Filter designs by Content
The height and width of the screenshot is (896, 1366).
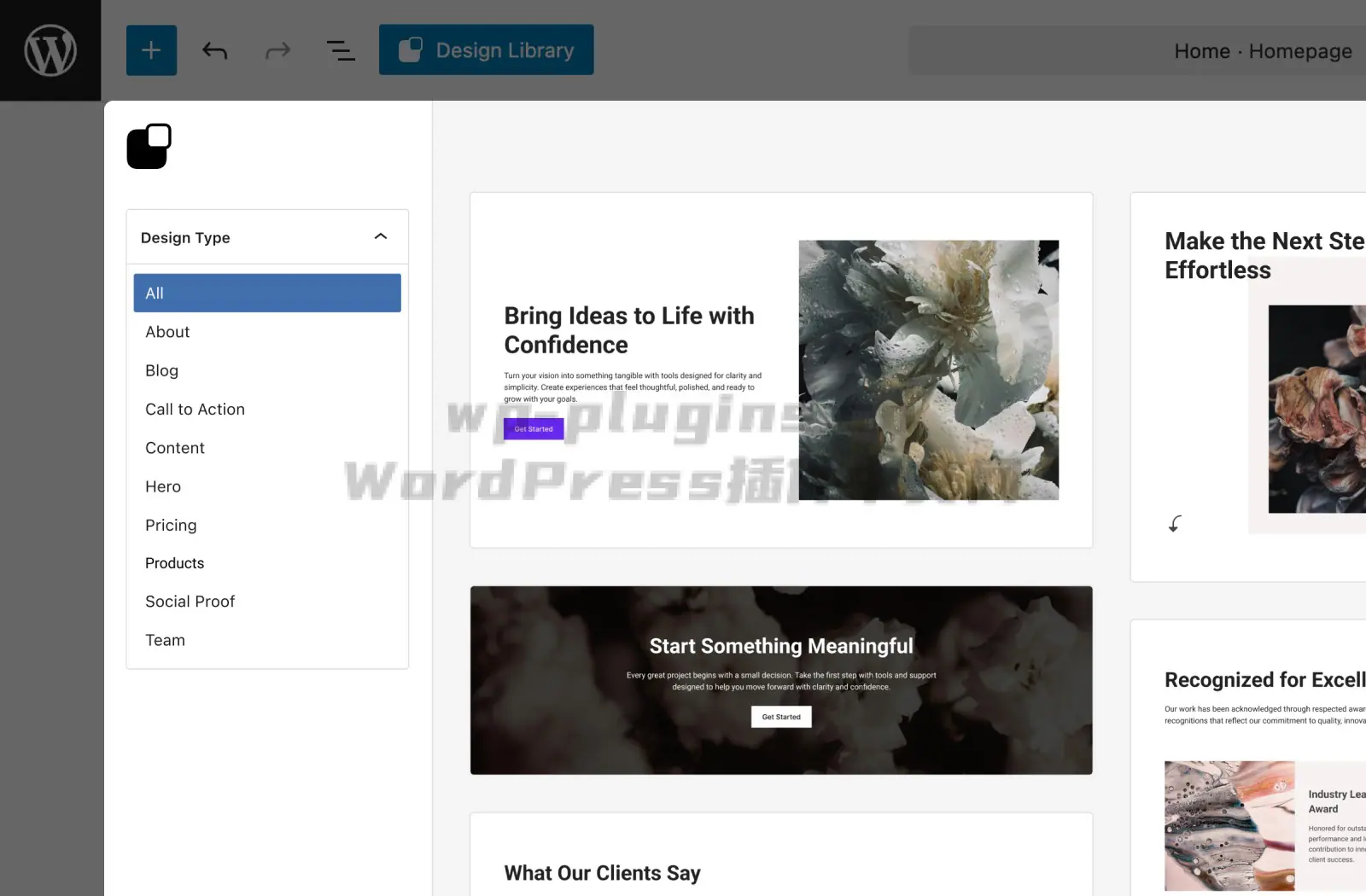tap(267, 447)
